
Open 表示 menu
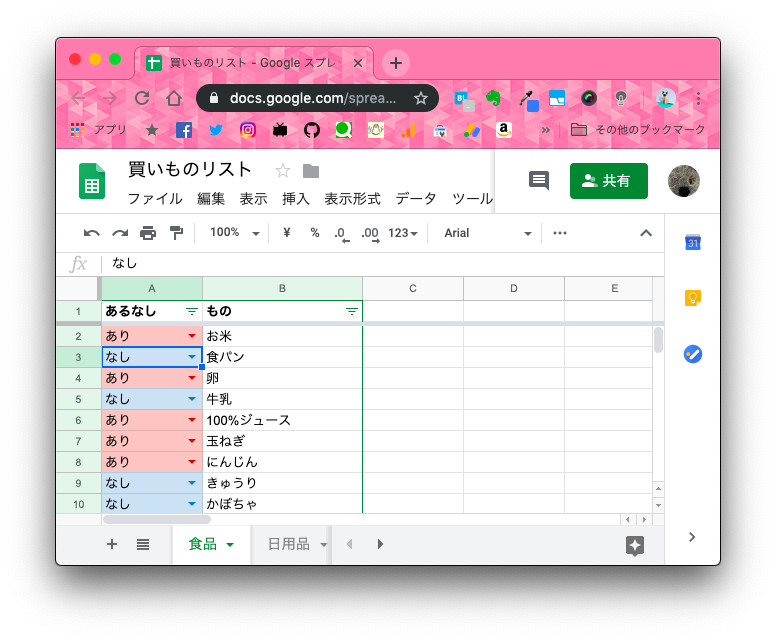coord(253,199)
